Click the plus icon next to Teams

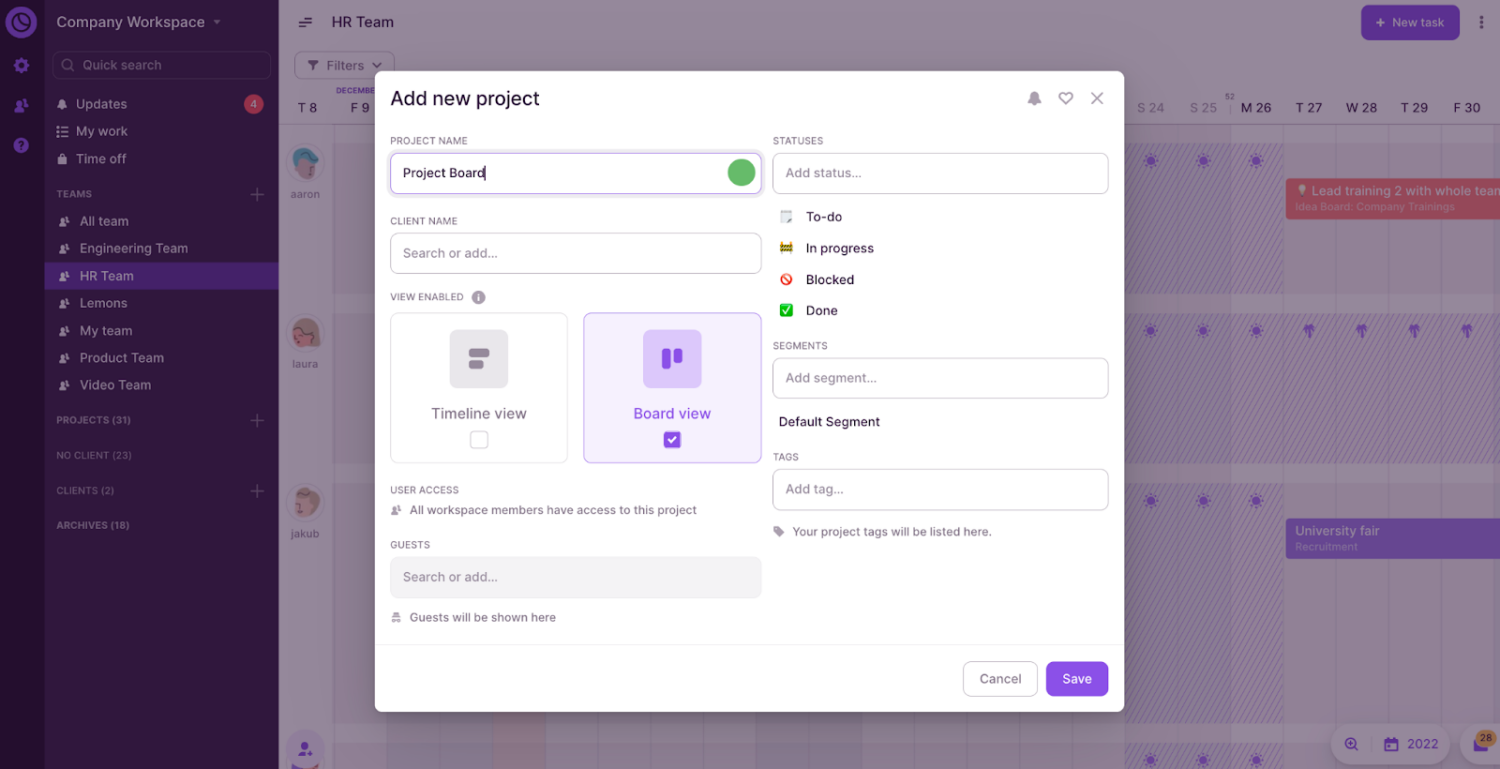tap(257, 194)
